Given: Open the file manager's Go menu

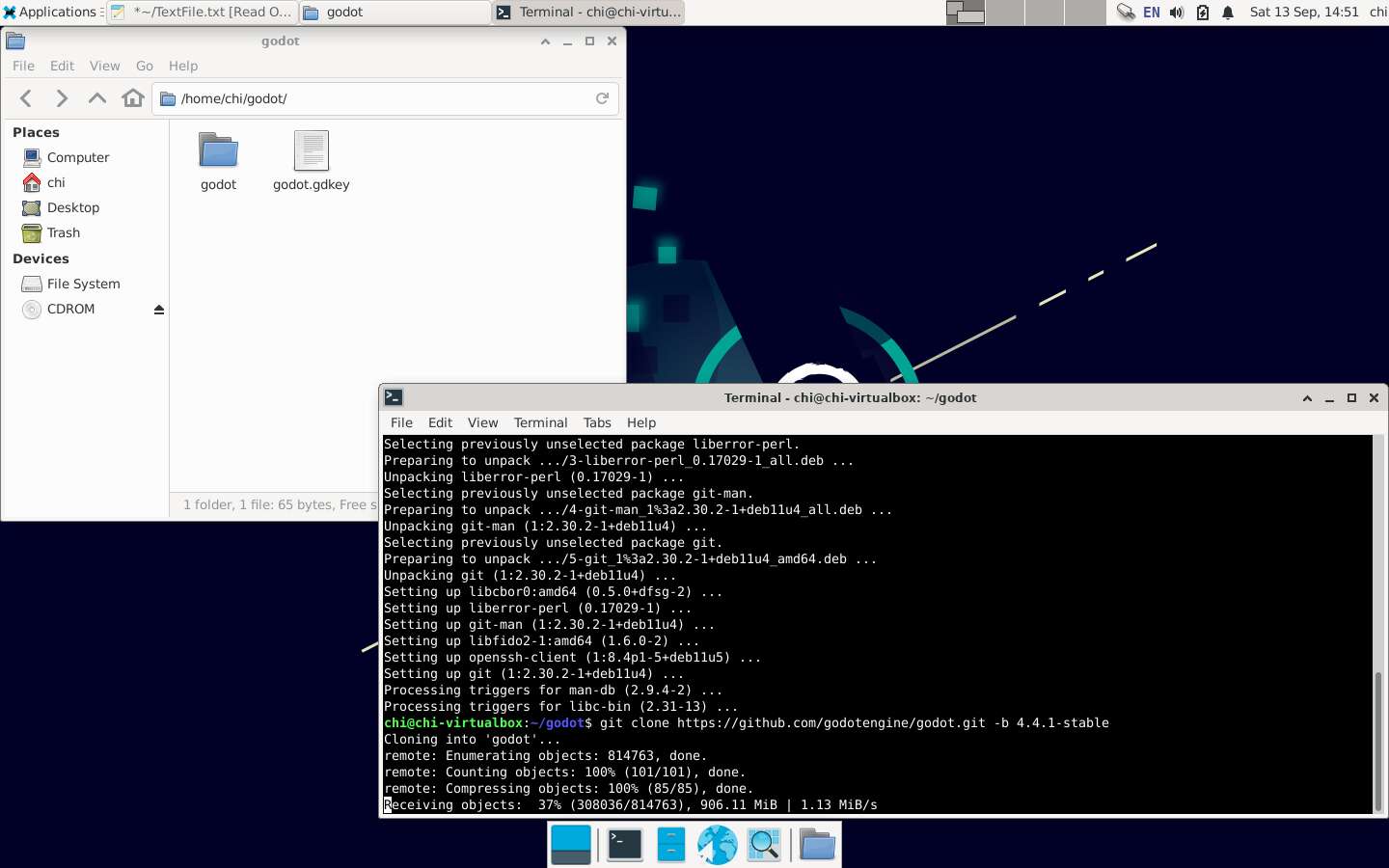Looking at the screenshot, I should pos(145,66).
